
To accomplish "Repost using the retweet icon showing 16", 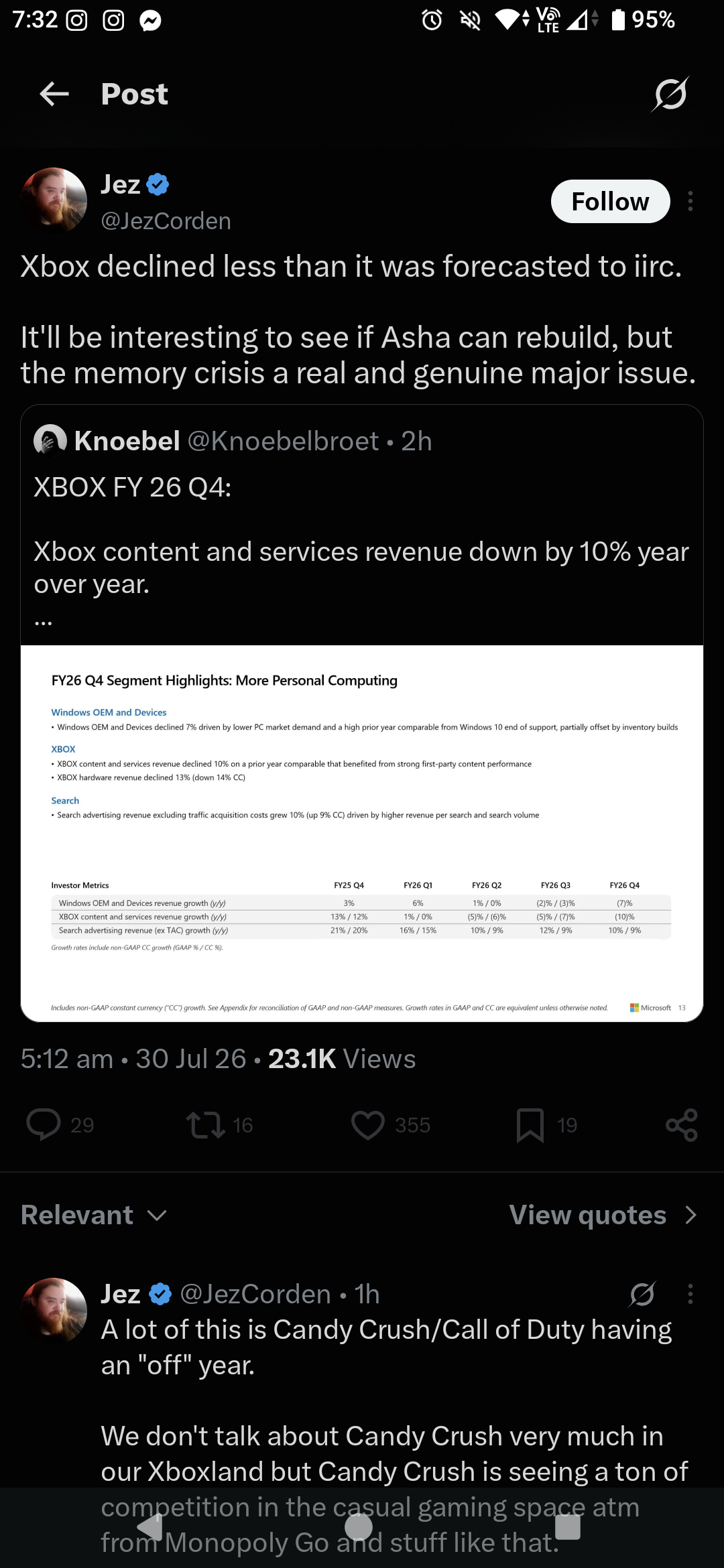I will [205, 1124].
